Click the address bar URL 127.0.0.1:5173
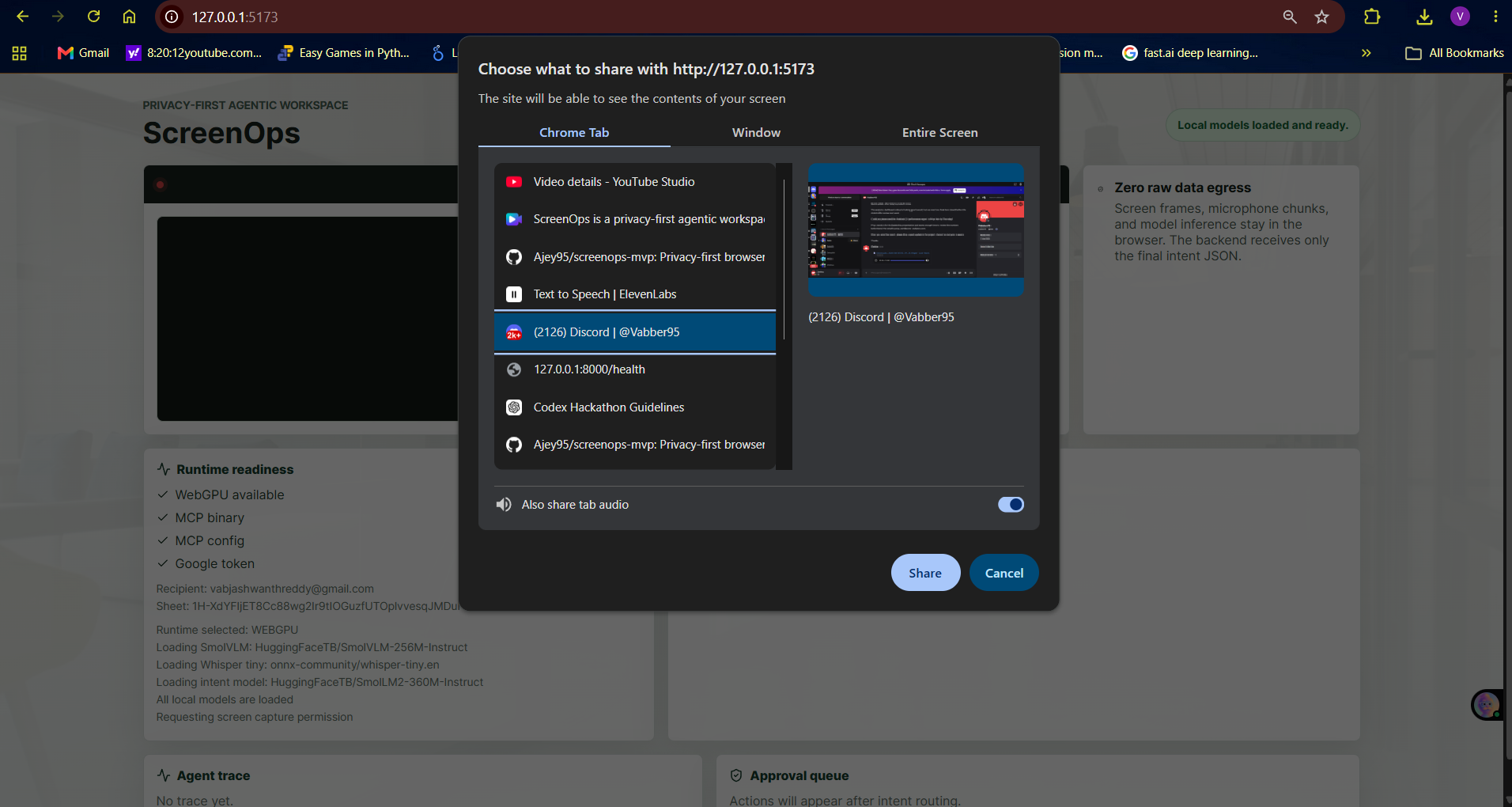The width and height of the screenshot is (1512, 807). click(235, 17)
